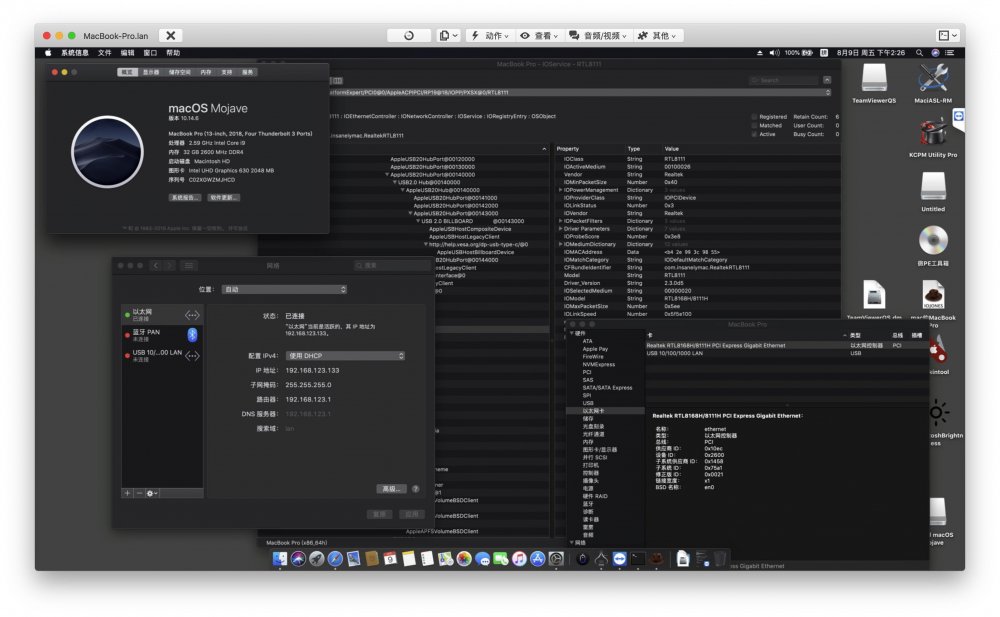Click the refresh circular arrow in TeamViewer toolbar
The image size is (1000, 617).
tap(409, 36)
